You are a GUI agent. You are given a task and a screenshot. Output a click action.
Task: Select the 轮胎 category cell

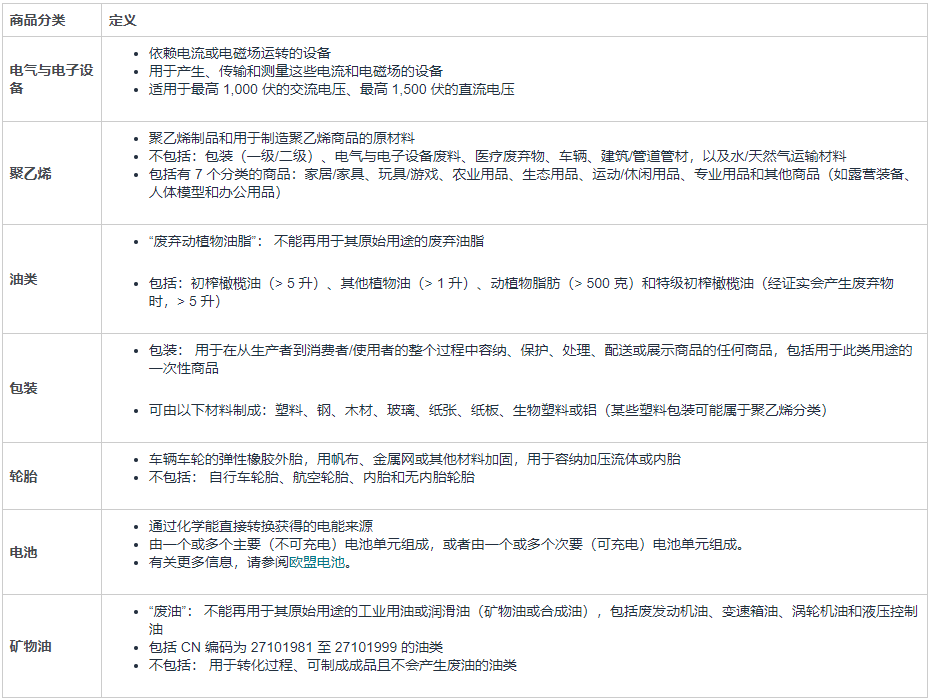pos(24,477)
